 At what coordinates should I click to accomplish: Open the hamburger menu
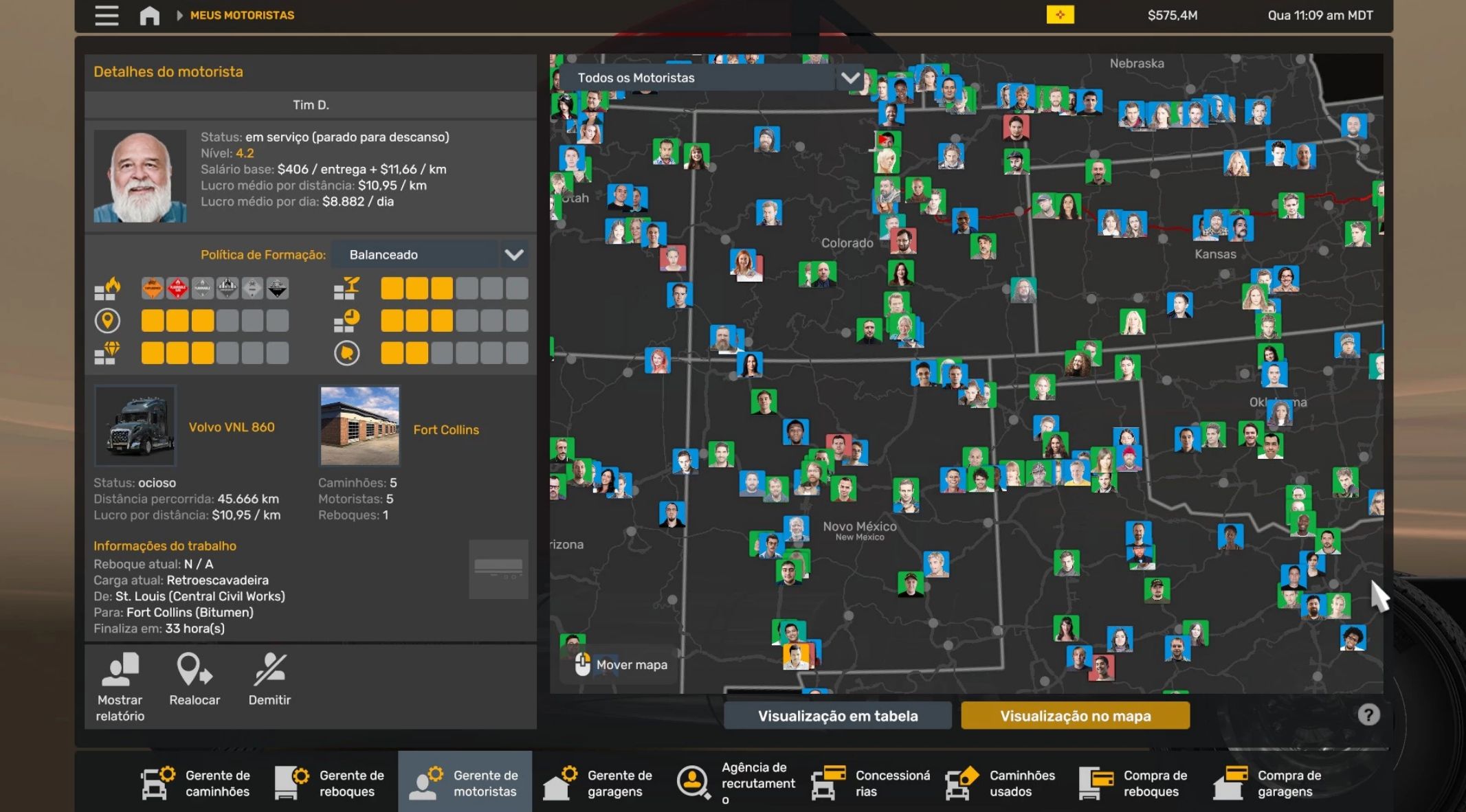point(107,15)
